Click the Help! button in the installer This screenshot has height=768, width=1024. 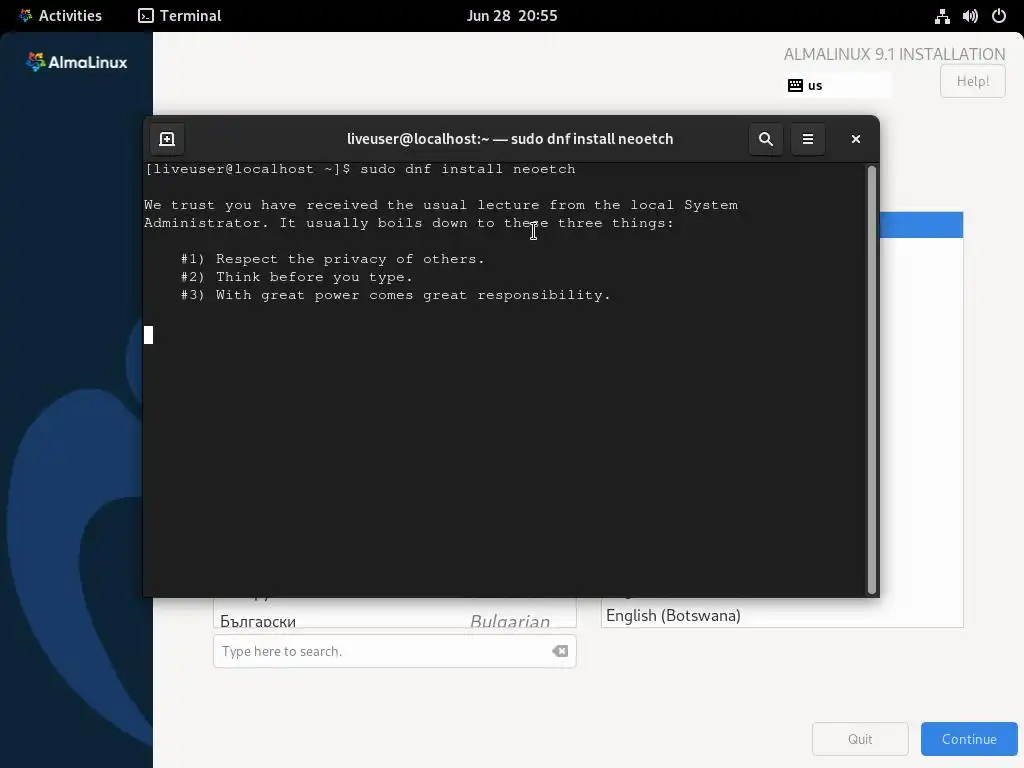[972, 81]
